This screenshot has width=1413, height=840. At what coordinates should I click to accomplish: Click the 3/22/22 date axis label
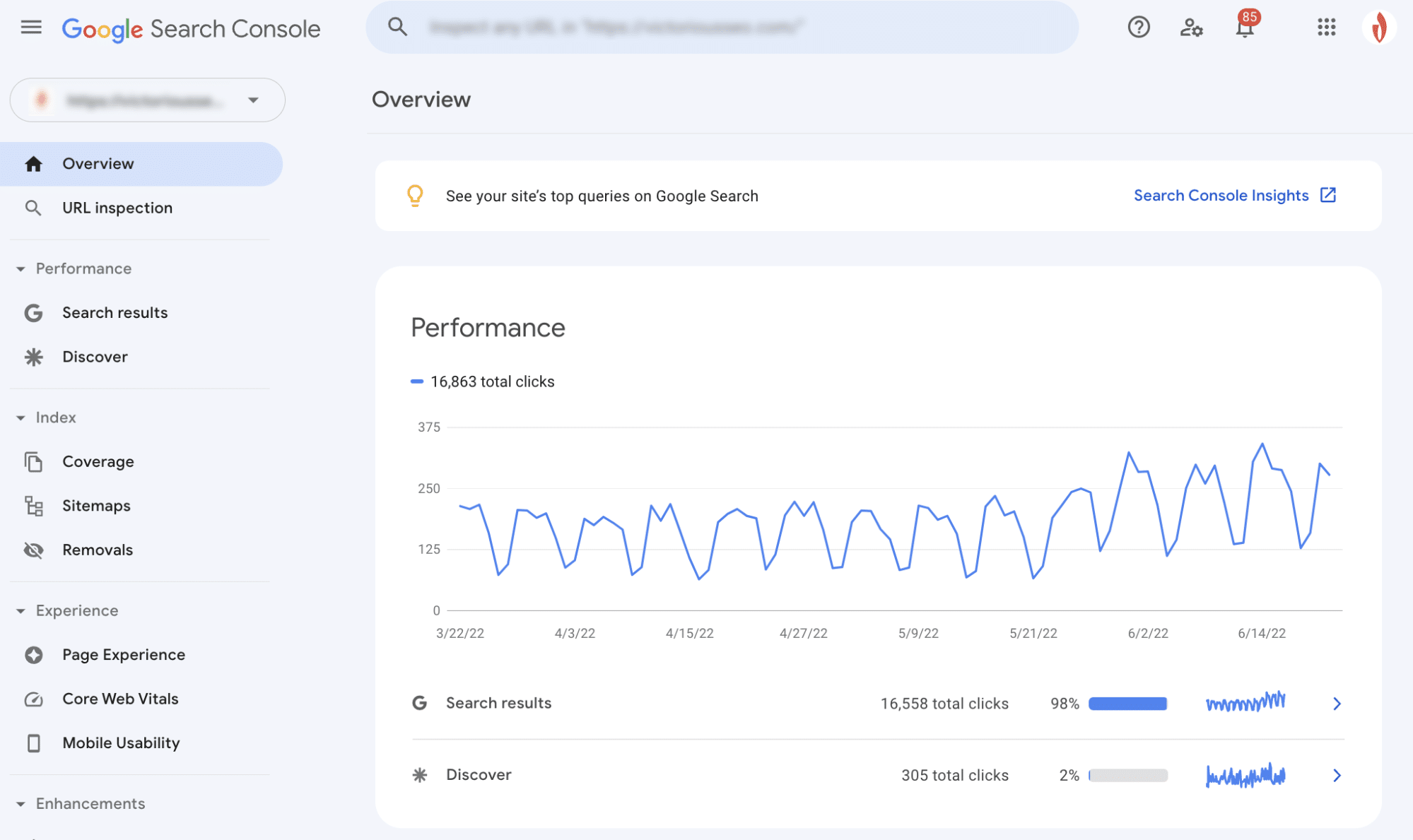click(460, 634)
